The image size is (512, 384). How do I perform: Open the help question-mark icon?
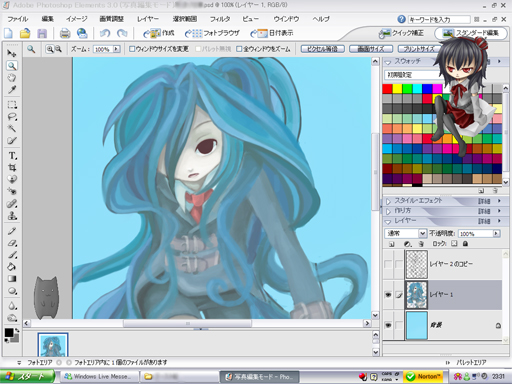pyautogui.click(x=402, y=19)
